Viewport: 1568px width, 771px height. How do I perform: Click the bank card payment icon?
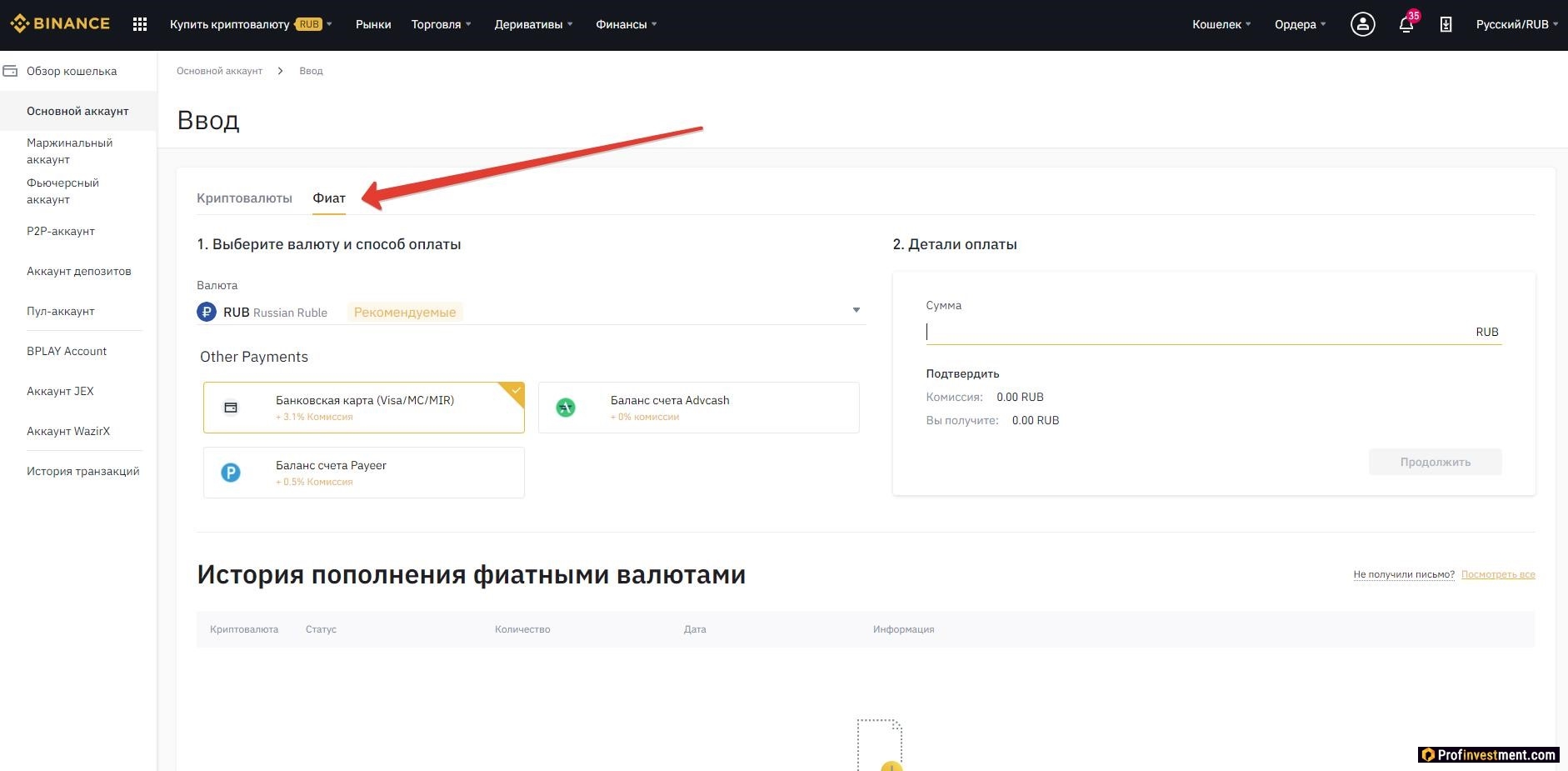(231, 408)
